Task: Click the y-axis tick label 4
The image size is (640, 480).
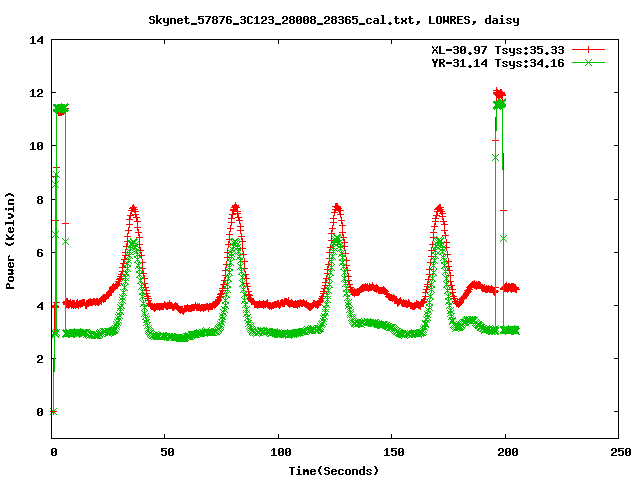Action: (x=40, y=306)
